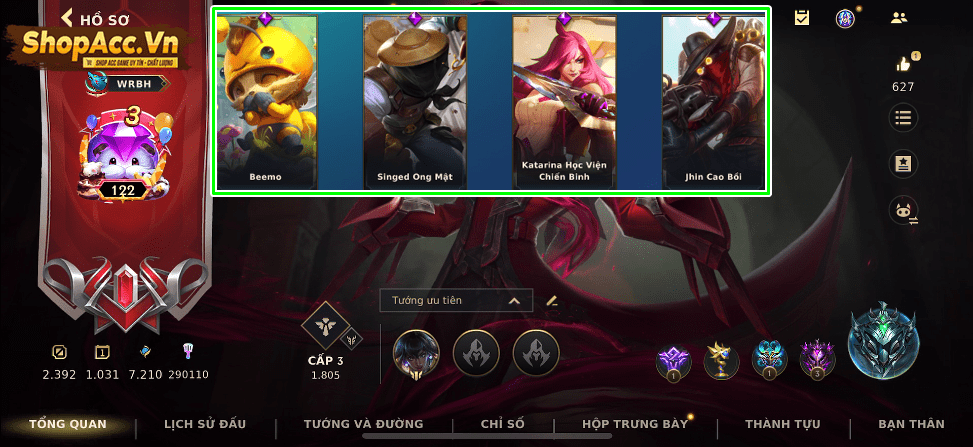Open the list menu icon
This screenshot has width=973, height=447.
904,117
